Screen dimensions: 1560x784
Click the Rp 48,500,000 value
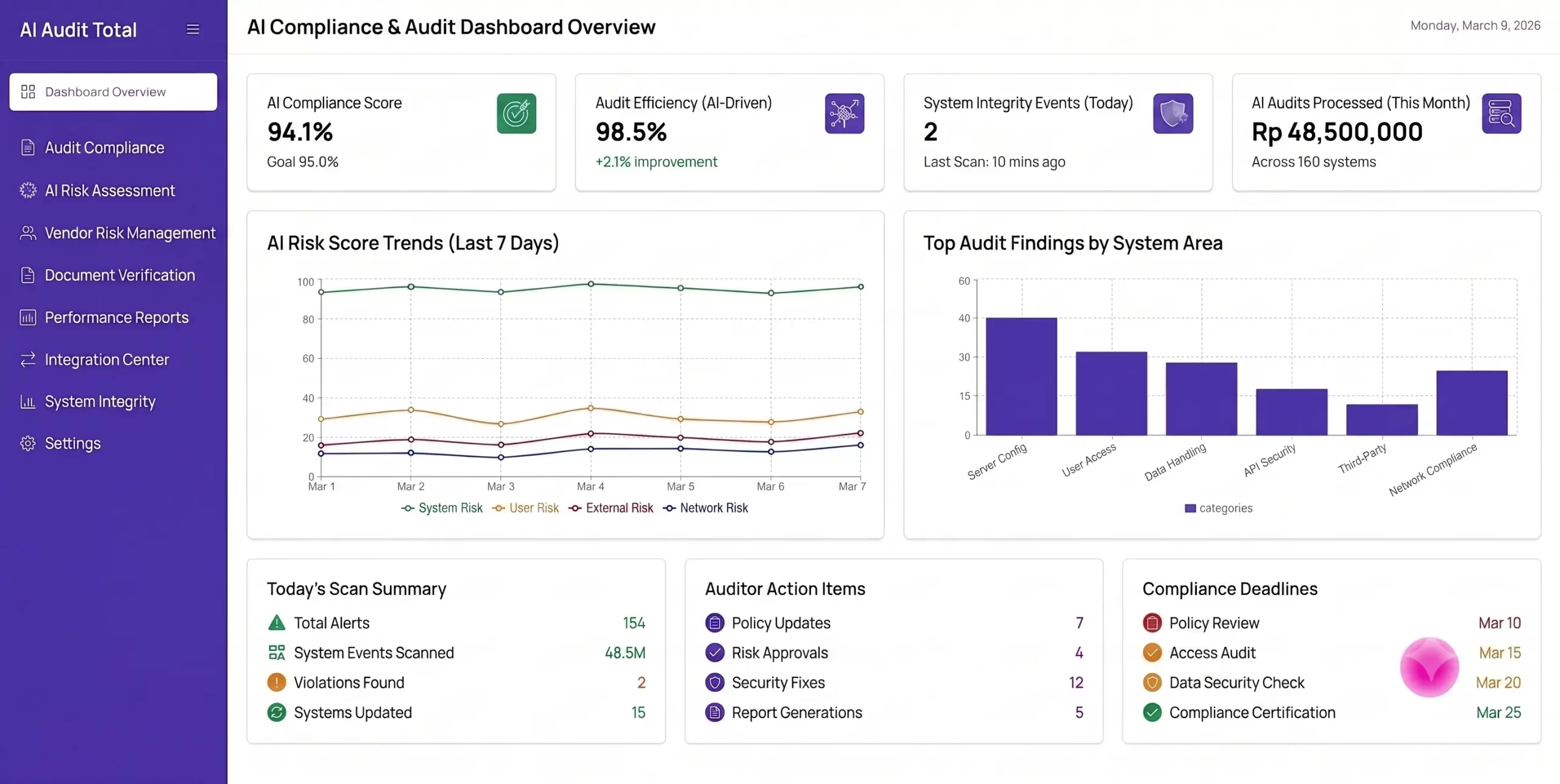(x=1337, y=132)
